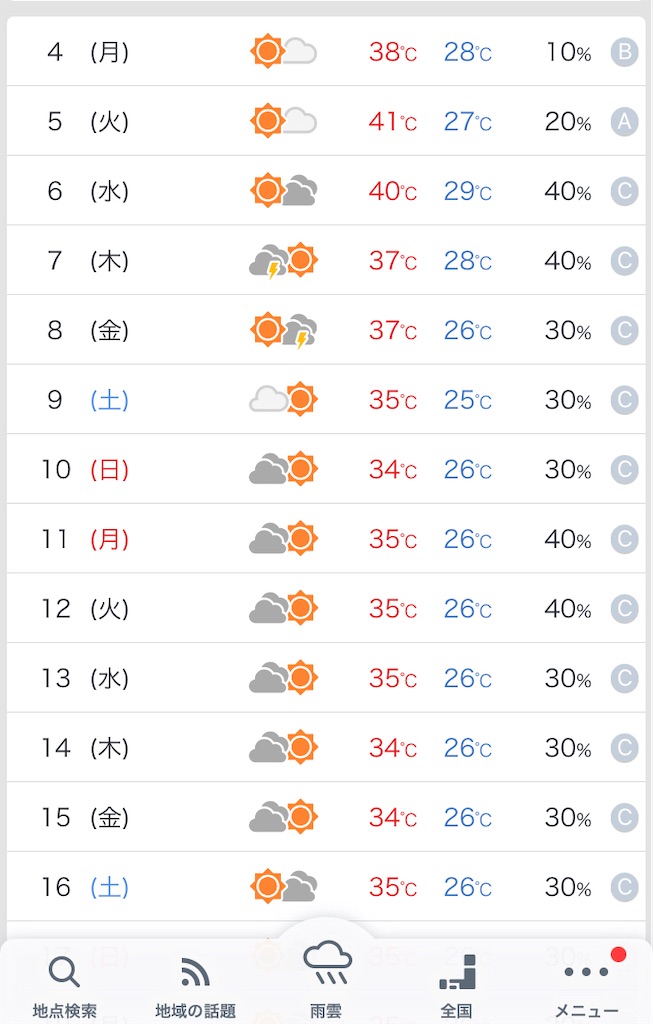Open 地域の話題 feed icon
The width and height of the screenshot is (653, 1024).
(x=195, y=987)
